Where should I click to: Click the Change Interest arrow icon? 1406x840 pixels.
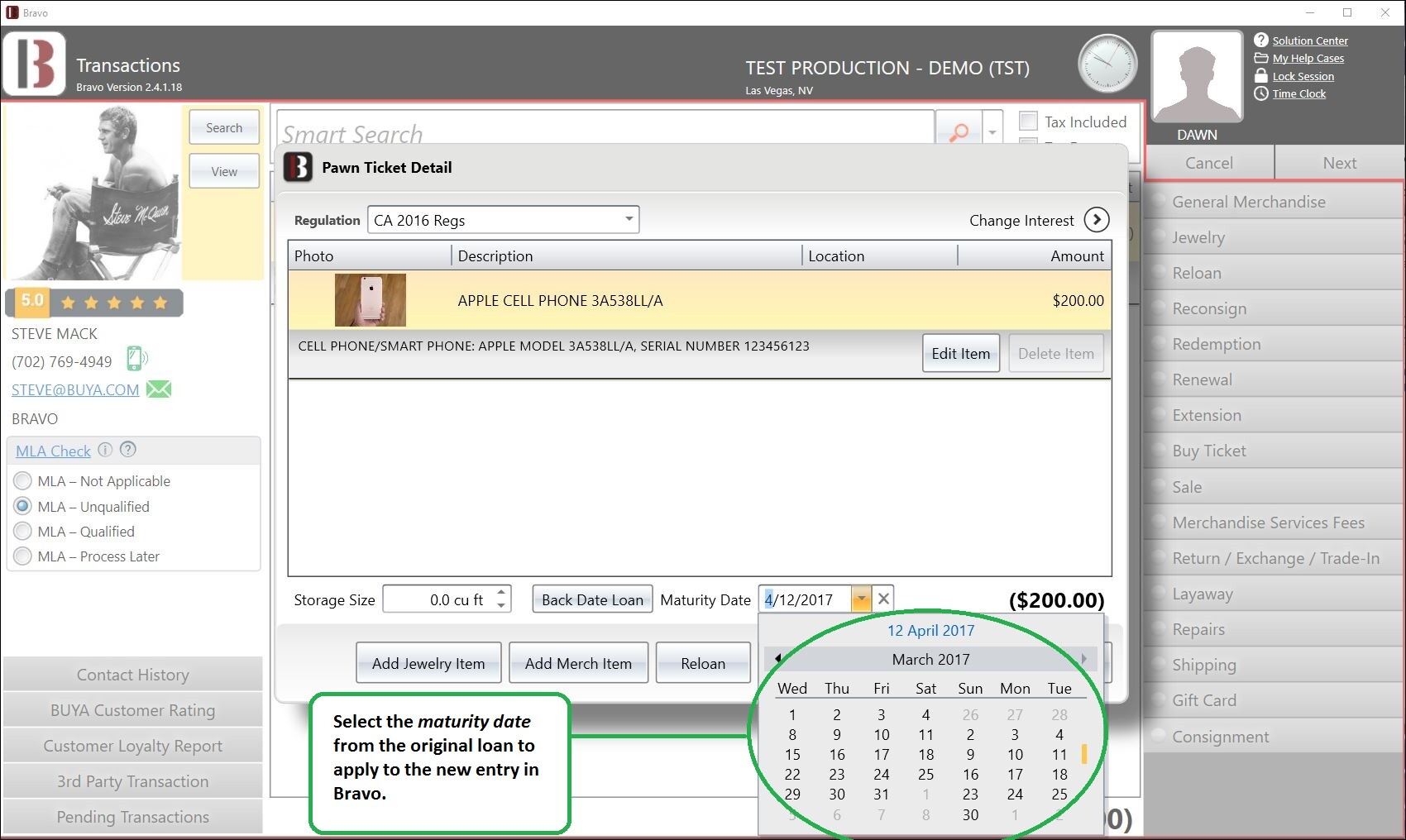[1097, 220]
